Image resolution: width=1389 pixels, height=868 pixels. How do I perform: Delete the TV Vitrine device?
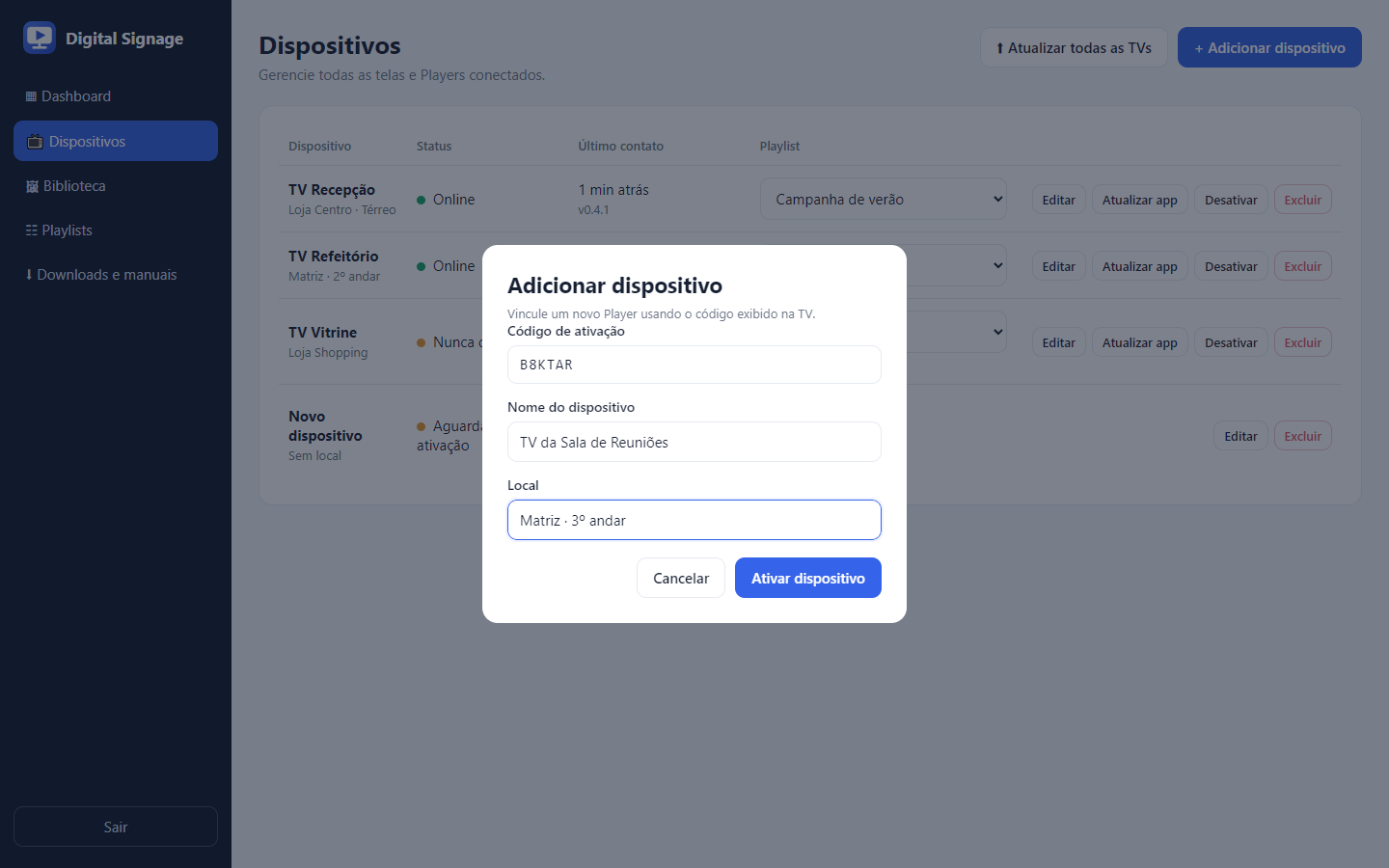click(1303, 342)
